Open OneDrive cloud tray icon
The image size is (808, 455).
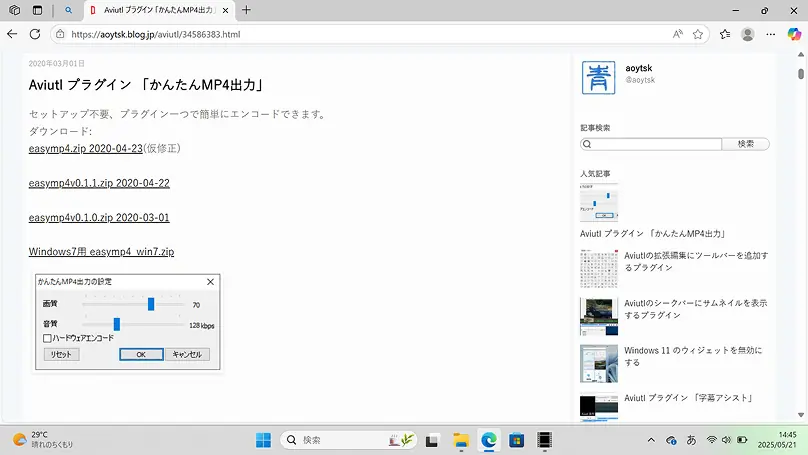click(671, 440)
